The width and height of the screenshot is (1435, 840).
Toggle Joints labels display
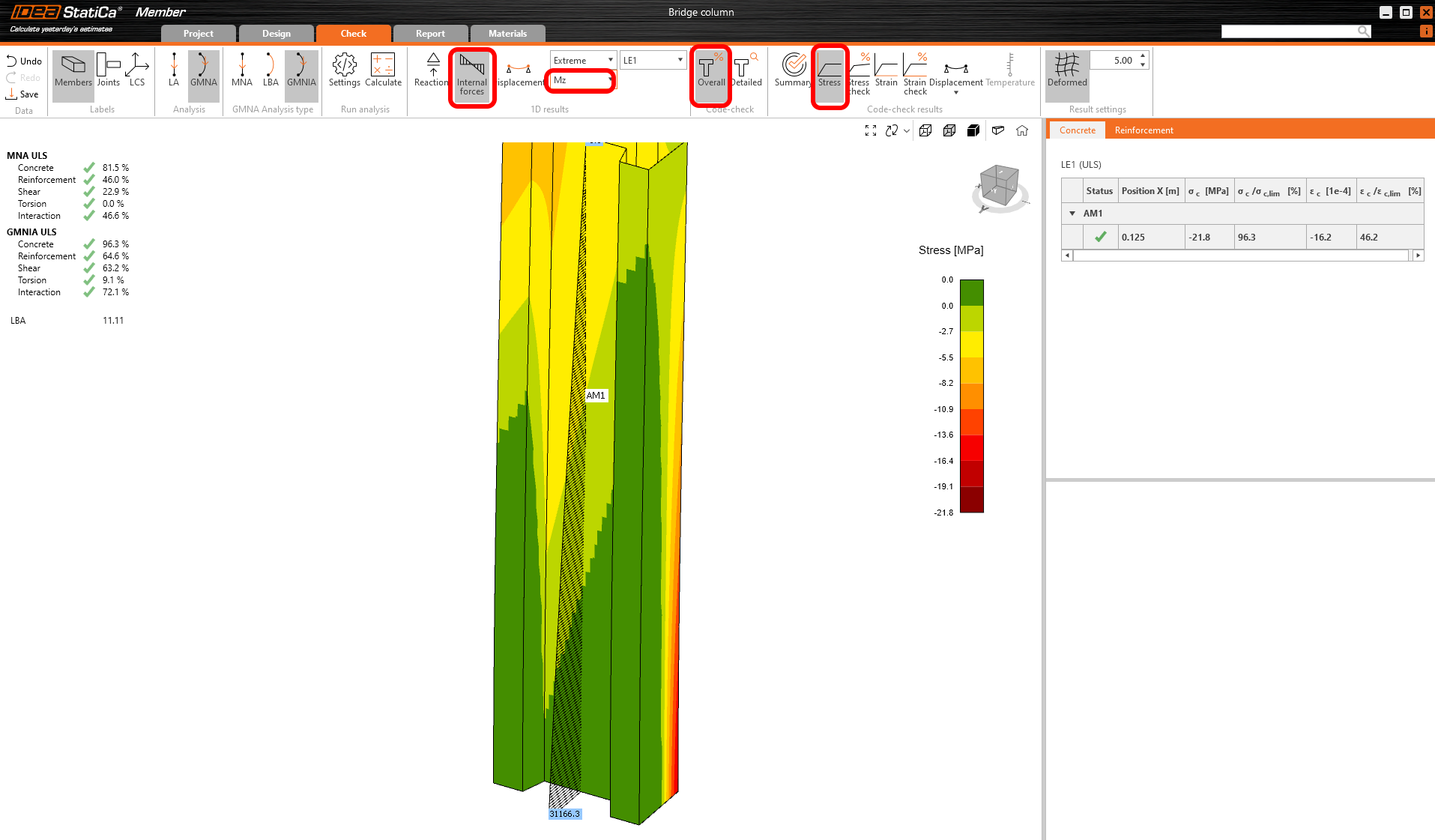pos(109,71)
